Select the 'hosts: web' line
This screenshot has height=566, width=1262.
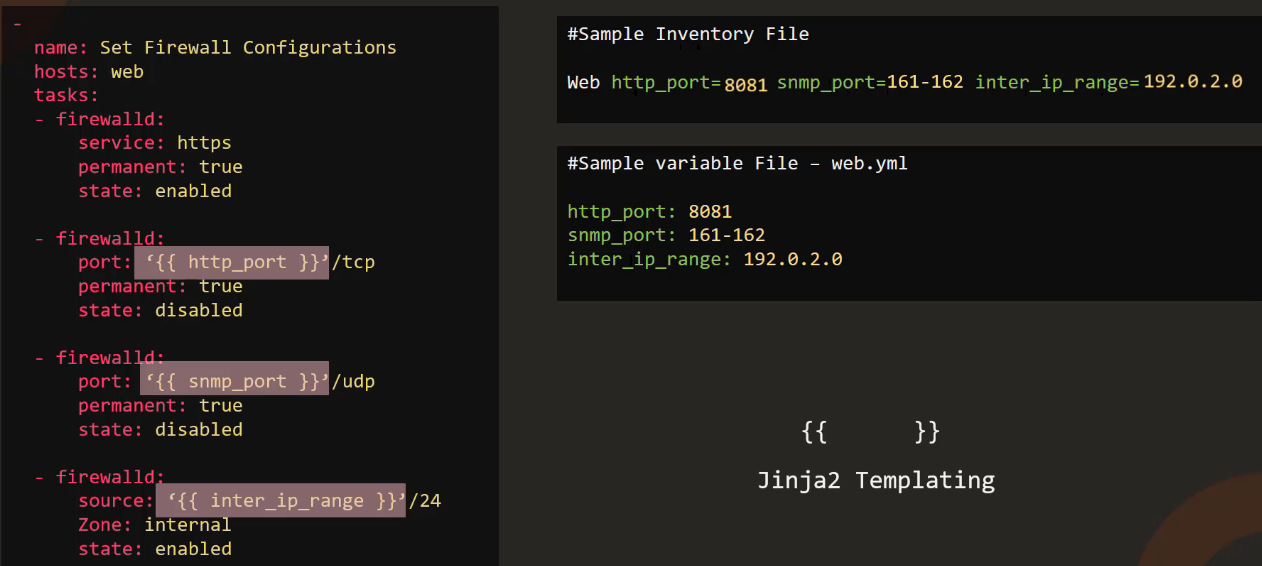click(89, 71)
